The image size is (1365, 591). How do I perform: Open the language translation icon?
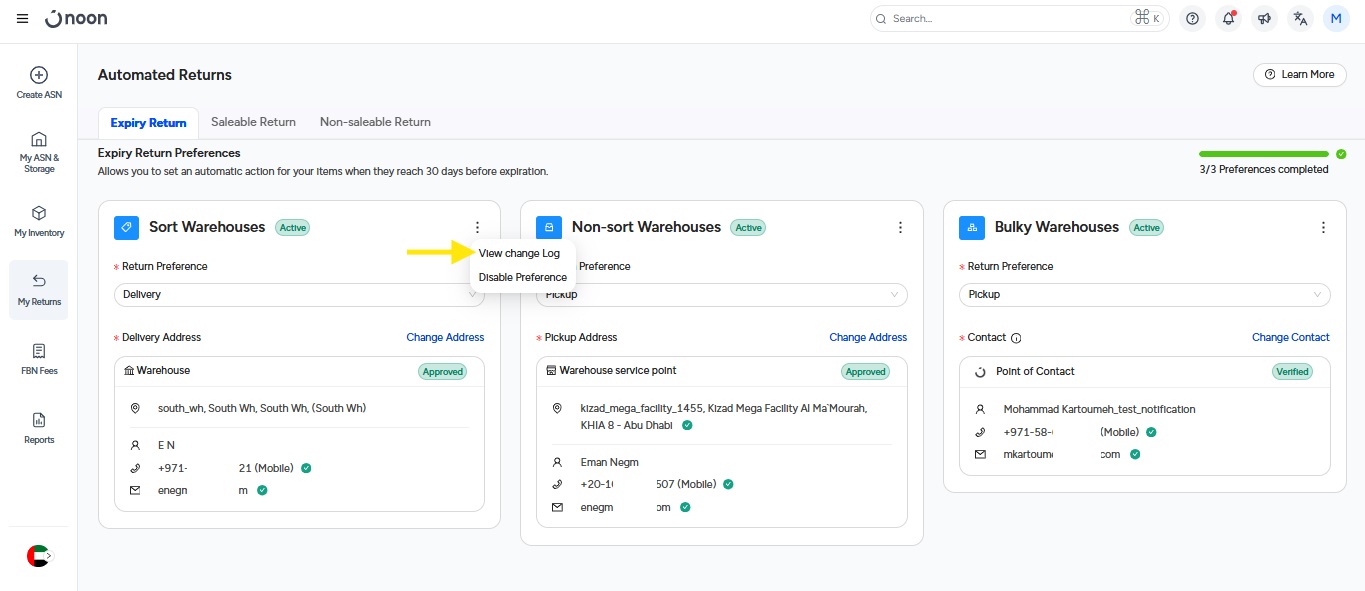tap(1300, 19)
